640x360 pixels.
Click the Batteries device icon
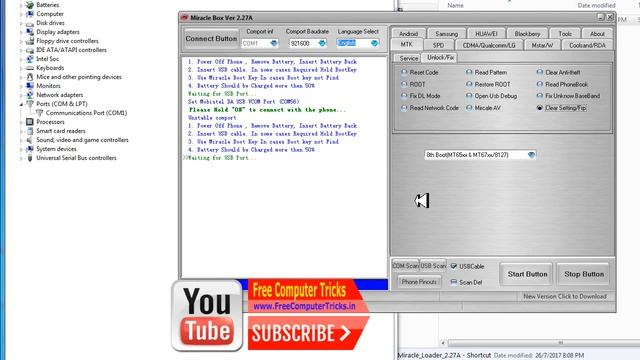[x=30, y=5]
